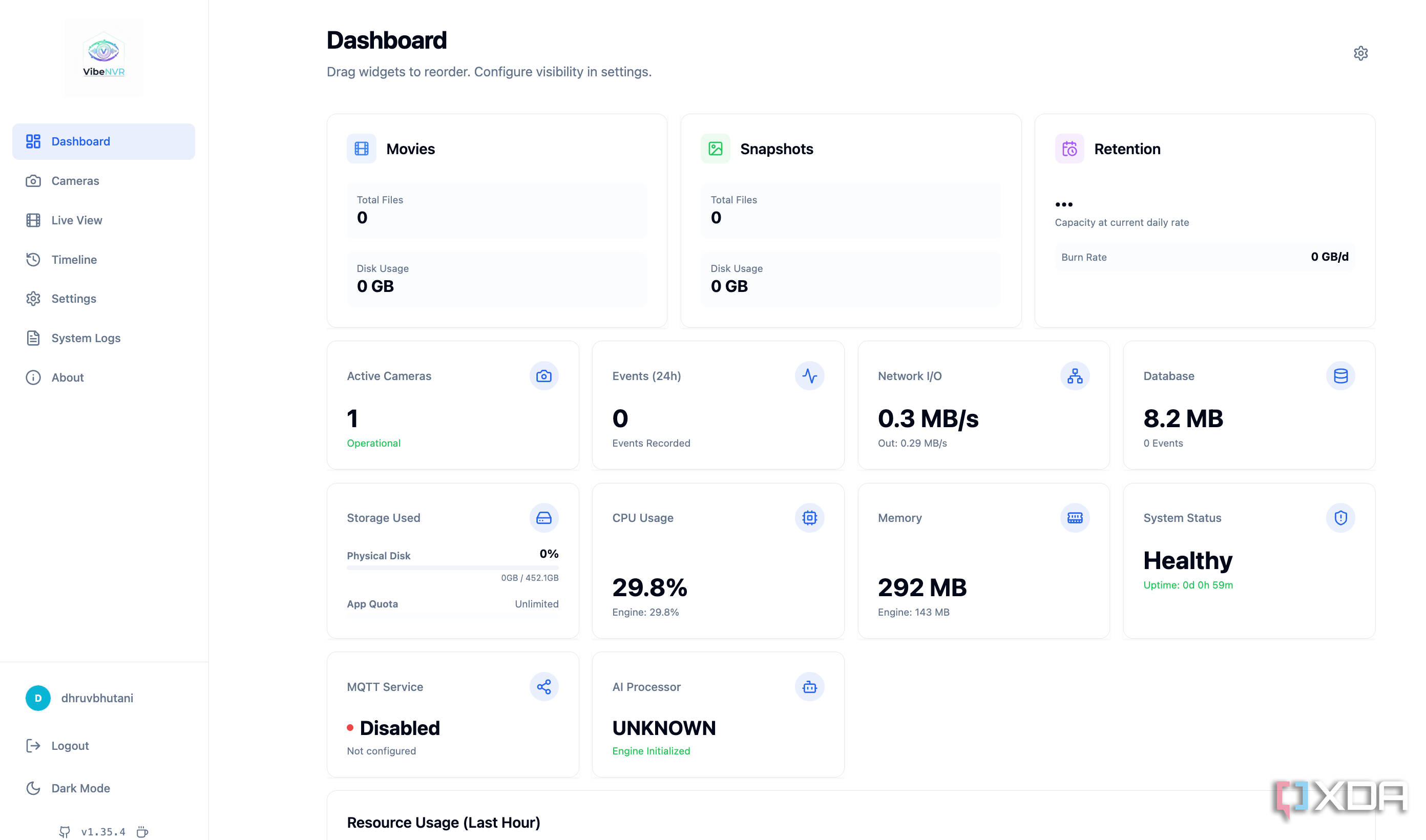Click the Retention calendar icon
The height and width of the screenshot is (840, 1426).
point(1069,149)
